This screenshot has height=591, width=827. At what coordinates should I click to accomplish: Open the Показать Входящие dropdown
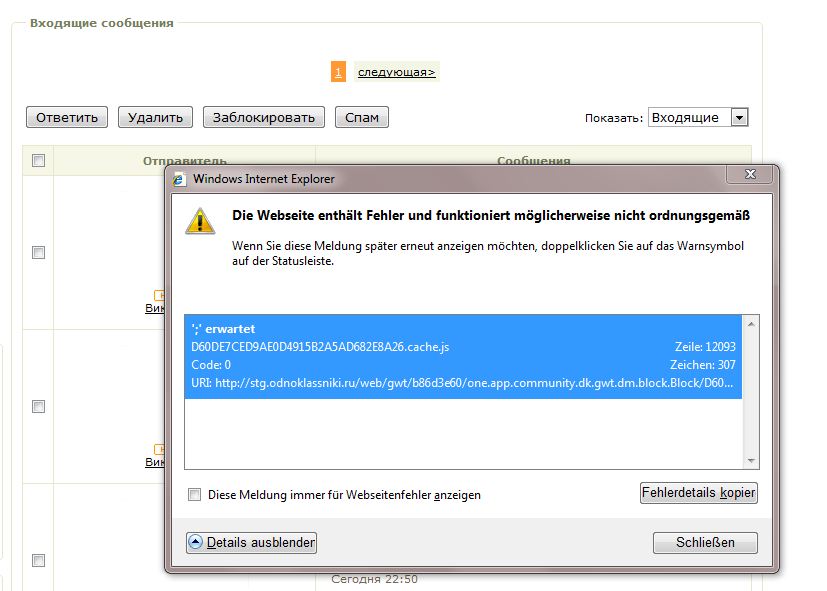[698, 117]
